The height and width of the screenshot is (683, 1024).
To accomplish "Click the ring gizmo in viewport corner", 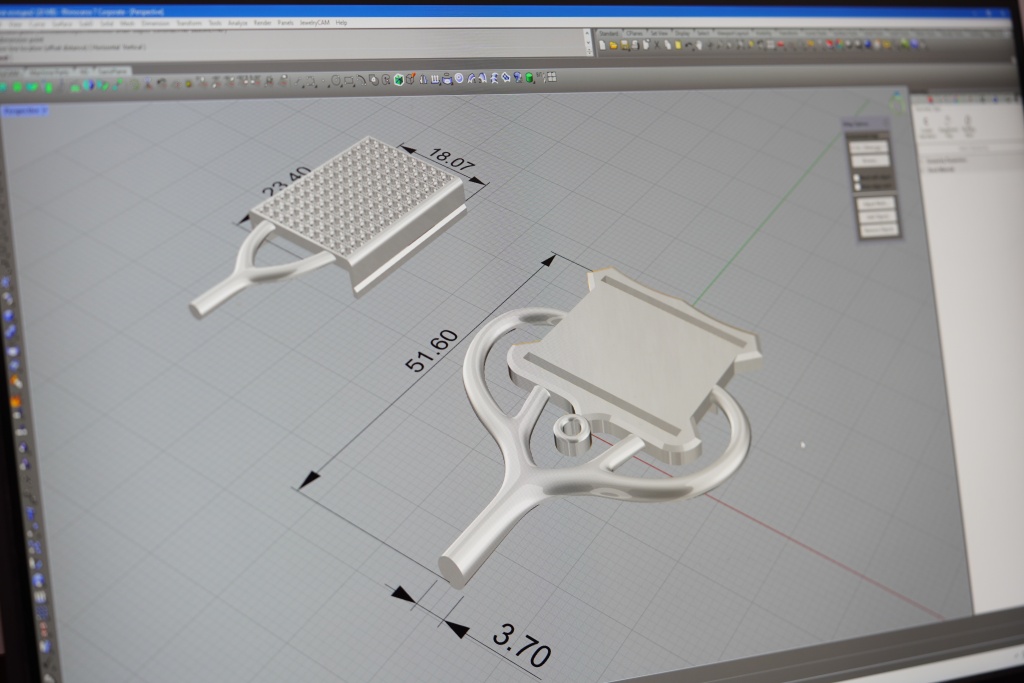I will 899,101.
